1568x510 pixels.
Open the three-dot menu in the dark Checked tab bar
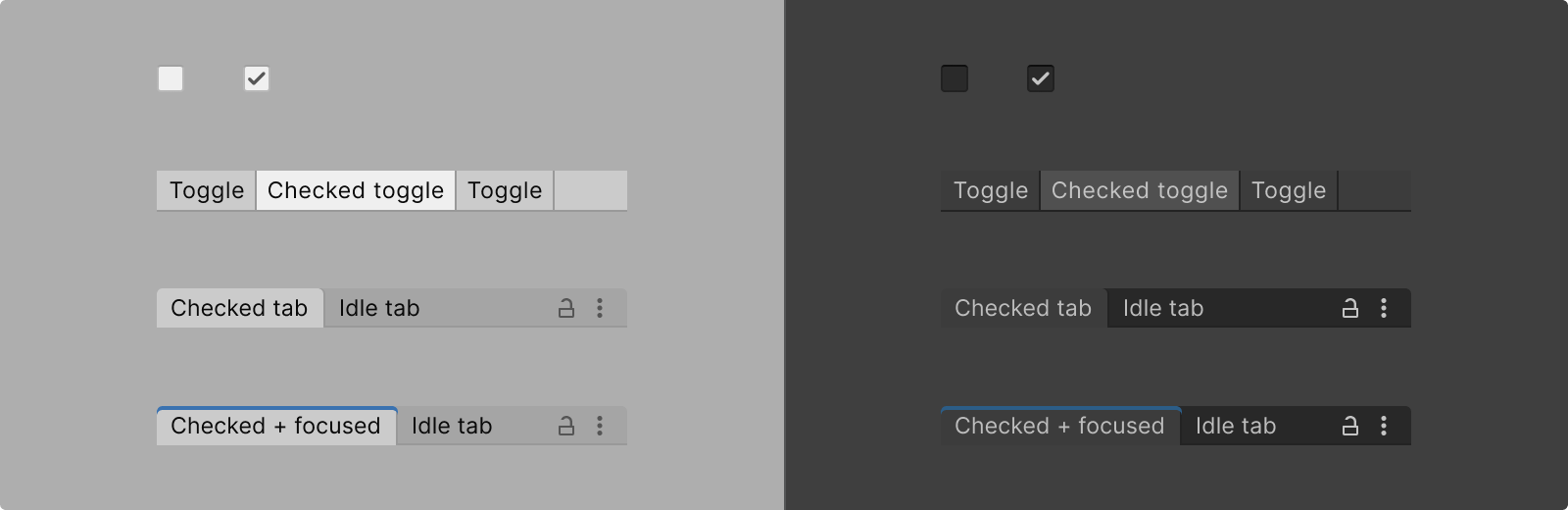pos(1384,309)
